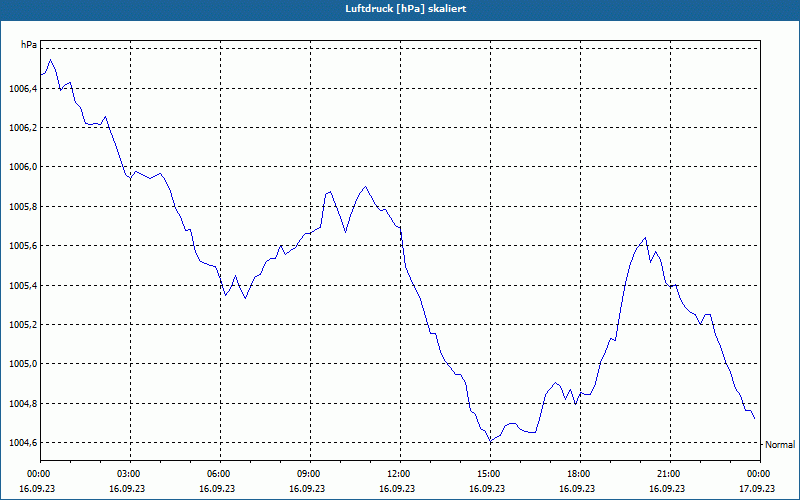This screenshot has width=800, height=500.
Task: Click the 16.09.23 date beneath 15:00
Action: (x=487, y=488)
